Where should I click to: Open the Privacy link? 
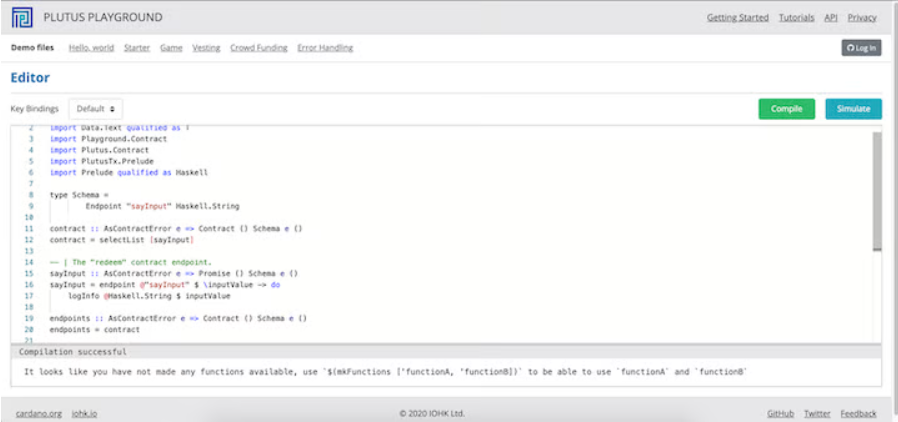coord(862,18)
